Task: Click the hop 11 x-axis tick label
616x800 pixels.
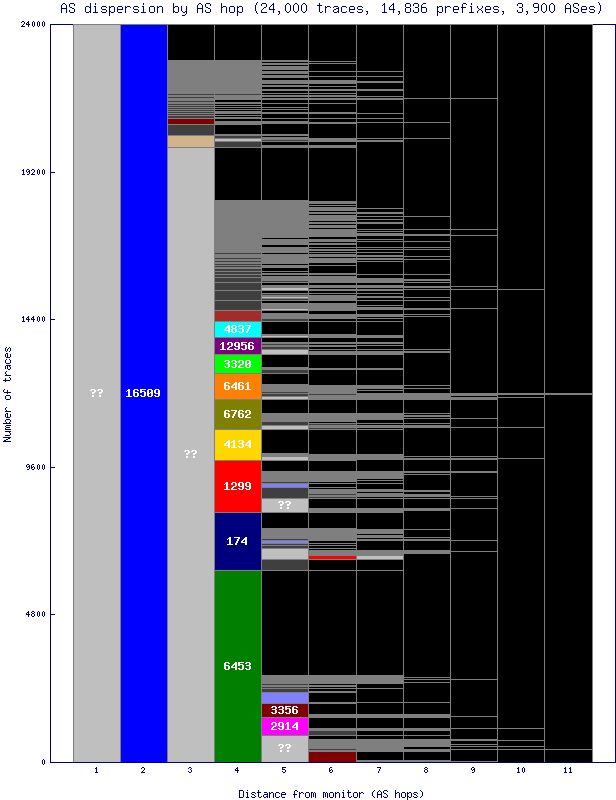Action: click(568, 772)
